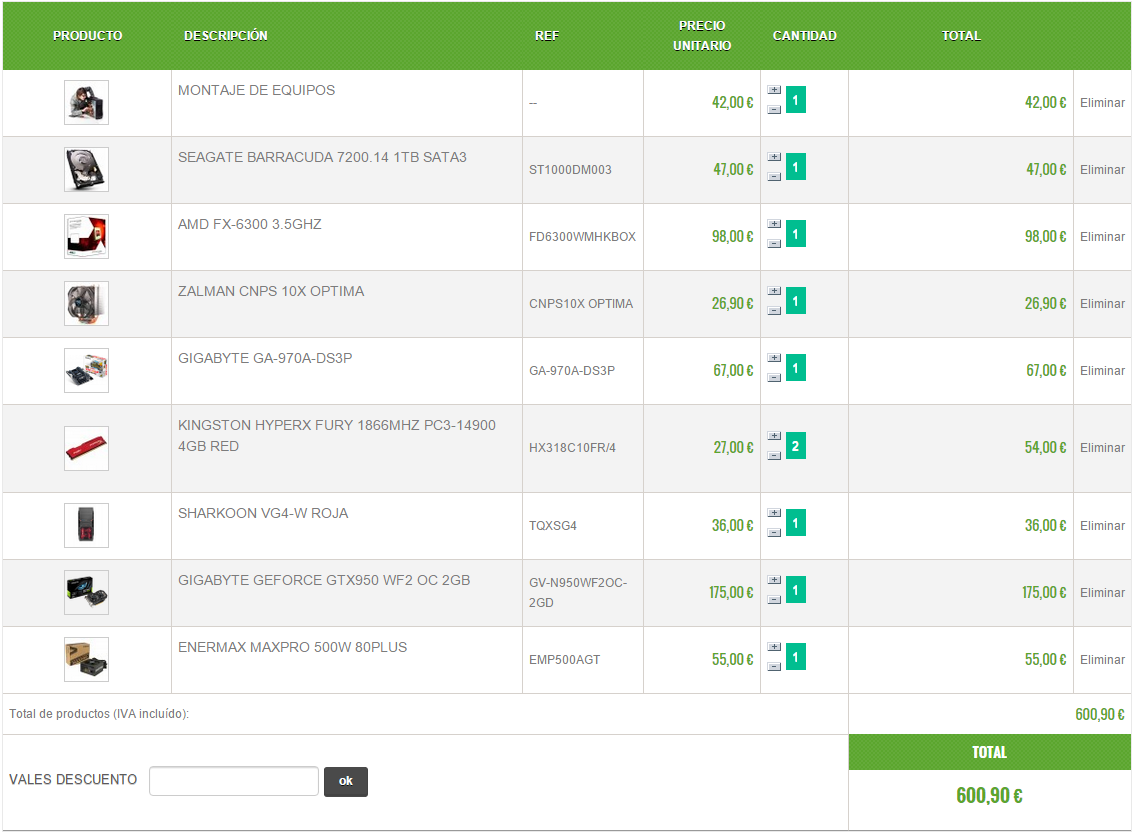
Task: Open KINGSTON HYPERX FURY red RAM thumbnail
Action: click(x=86, y=448)
